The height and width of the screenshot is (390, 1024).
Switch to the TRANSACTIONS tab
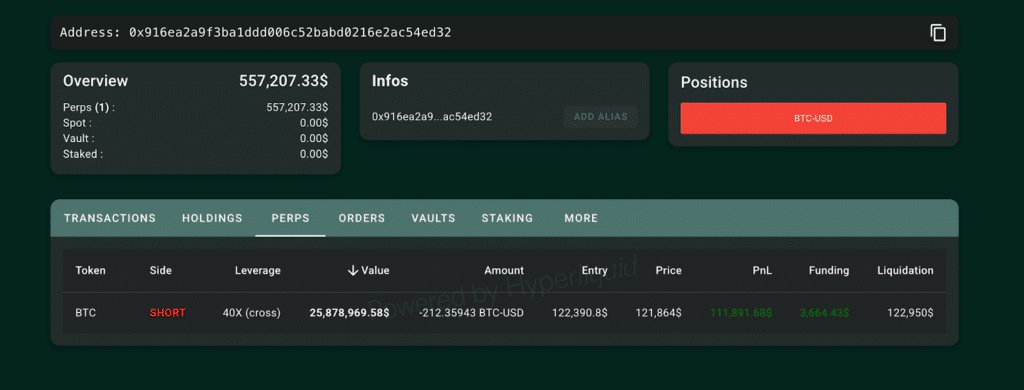pyautogui.click(x=110, y=218)
